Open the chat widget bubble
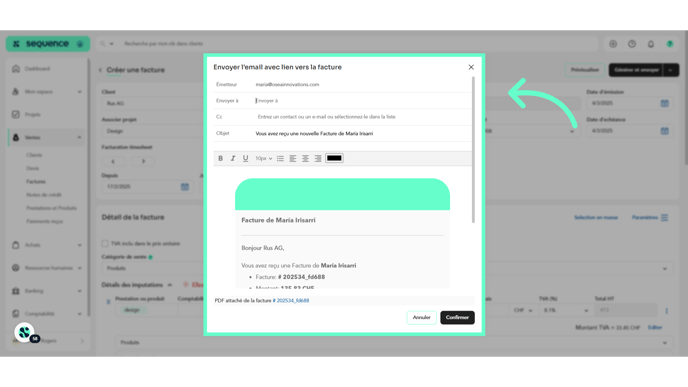 25,333
